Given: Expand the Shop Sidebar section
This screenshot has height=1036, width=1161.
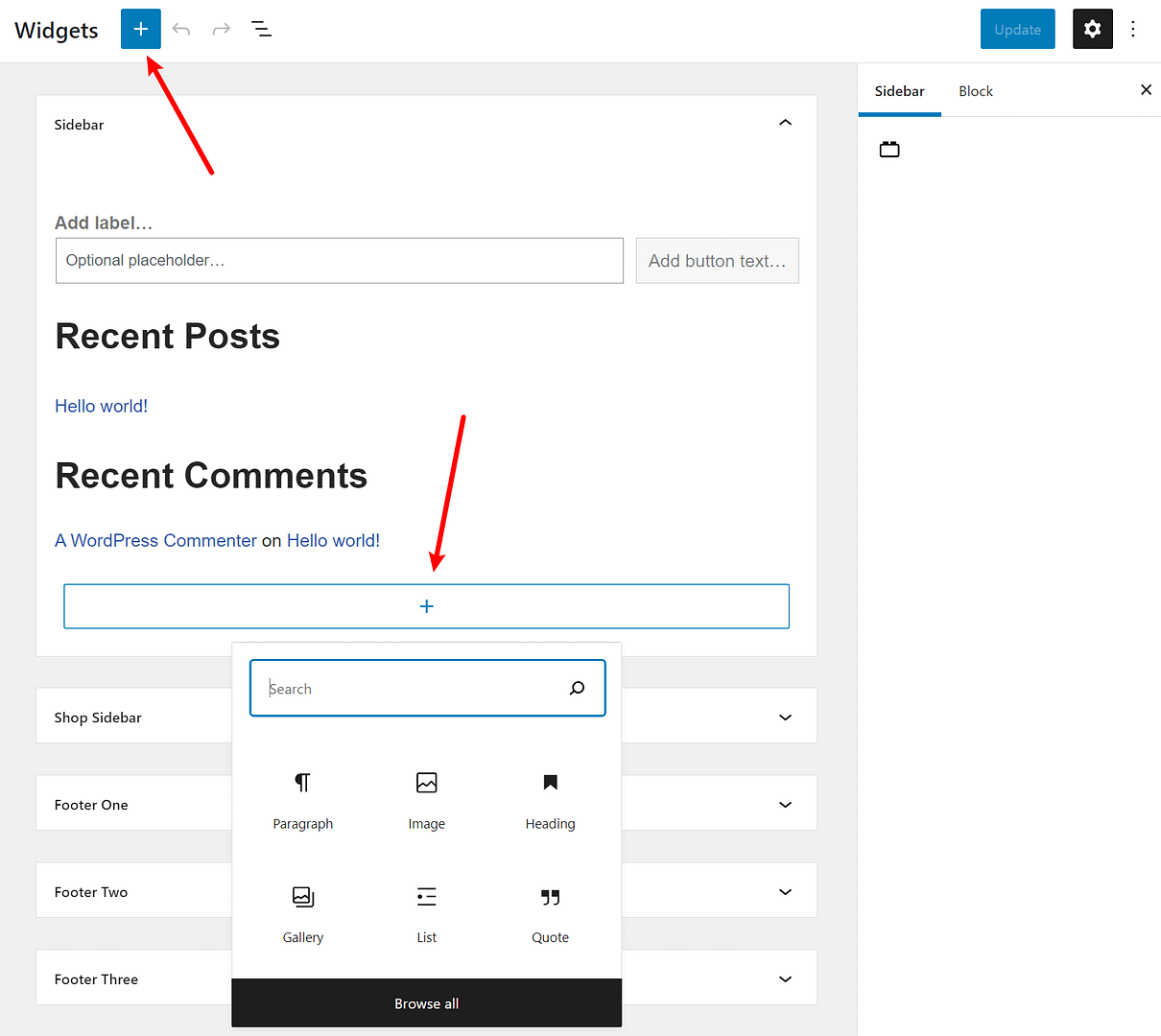Looking at the screenshot, I should click(x=785, y=716).
